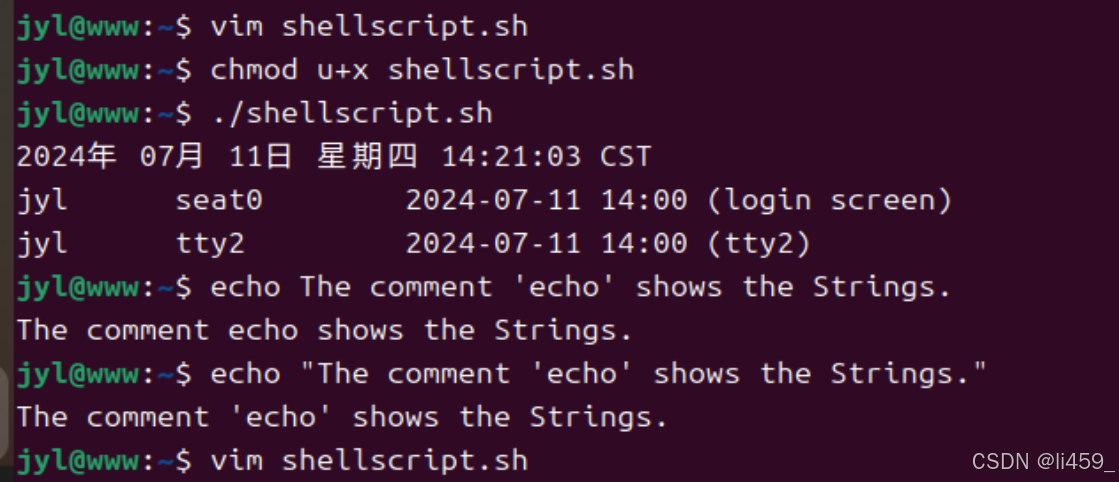Click the './shellscript.sh' command text
1119x482 pixels.
[351, 114]
